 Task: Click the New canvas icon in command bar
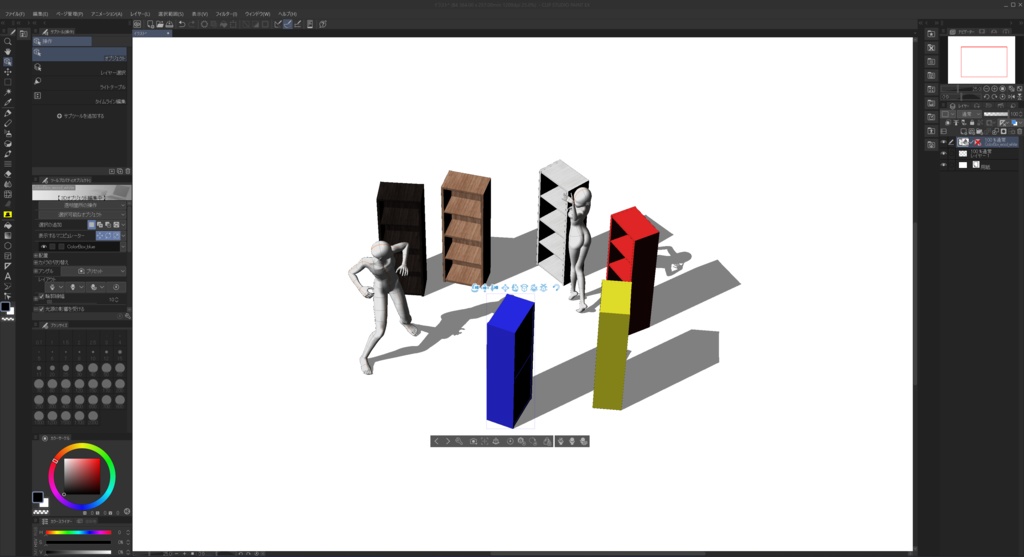[150, 24]
